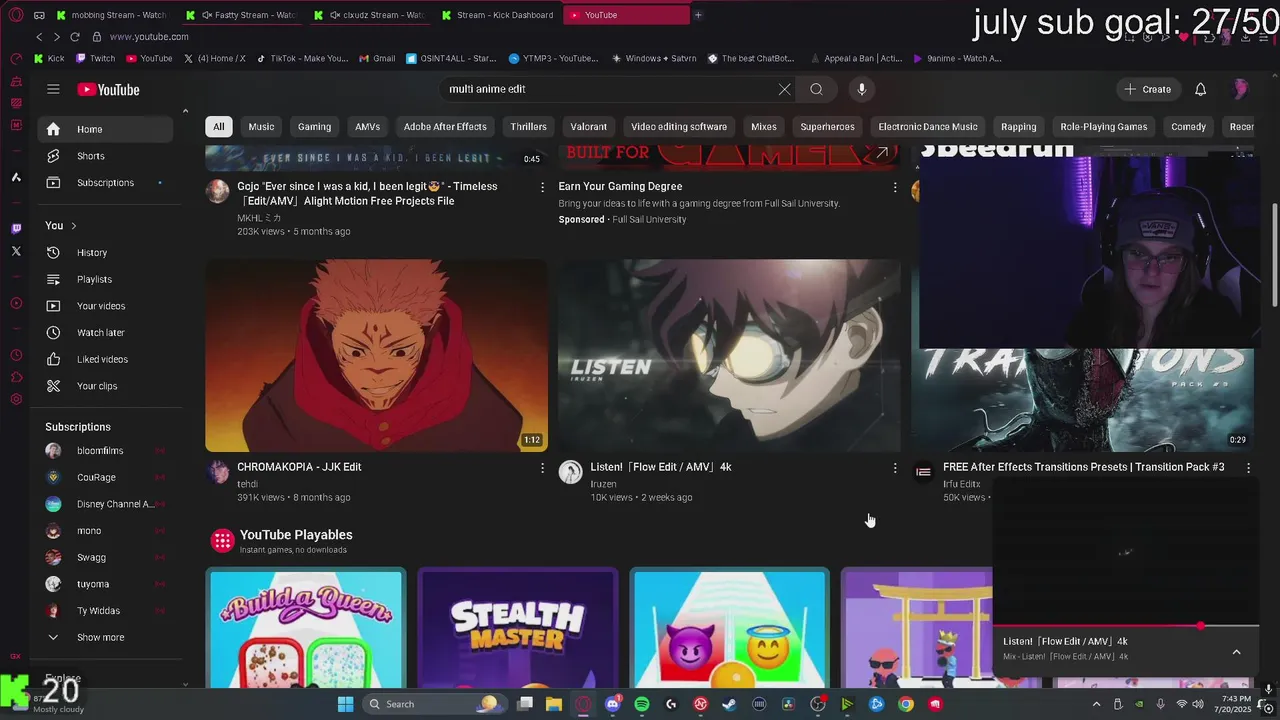
Task: Click the YouTube logo
Action: (108, 90)
